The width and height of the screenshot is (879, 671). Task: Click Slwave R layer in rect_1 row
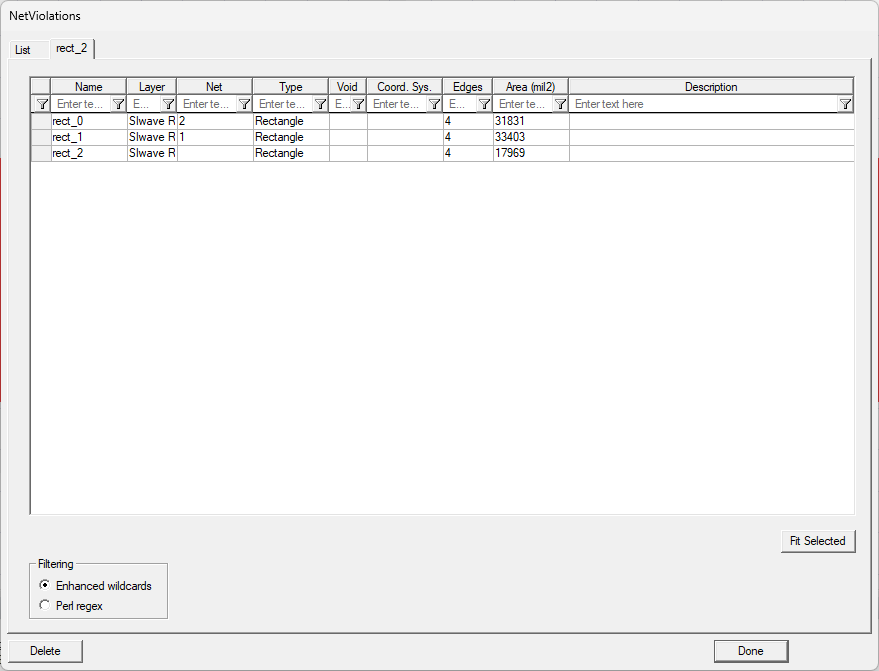click(152, 137)
